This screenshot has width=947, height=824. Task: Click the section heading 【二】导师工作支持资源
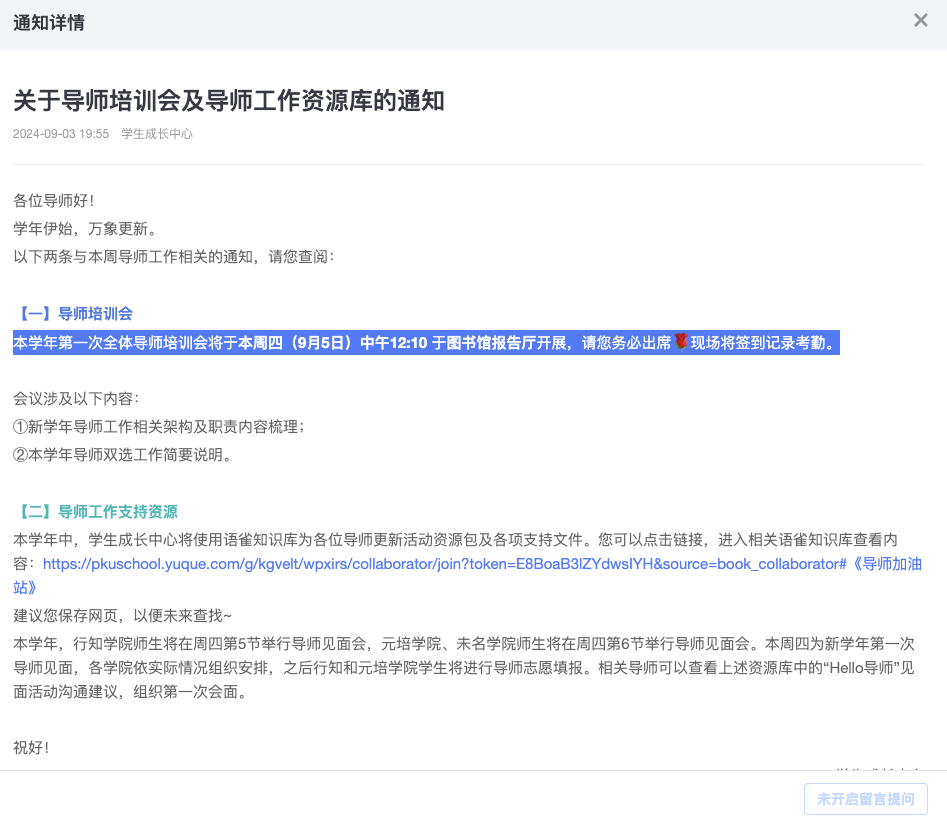pyautogui.click(x=96, y=512)
